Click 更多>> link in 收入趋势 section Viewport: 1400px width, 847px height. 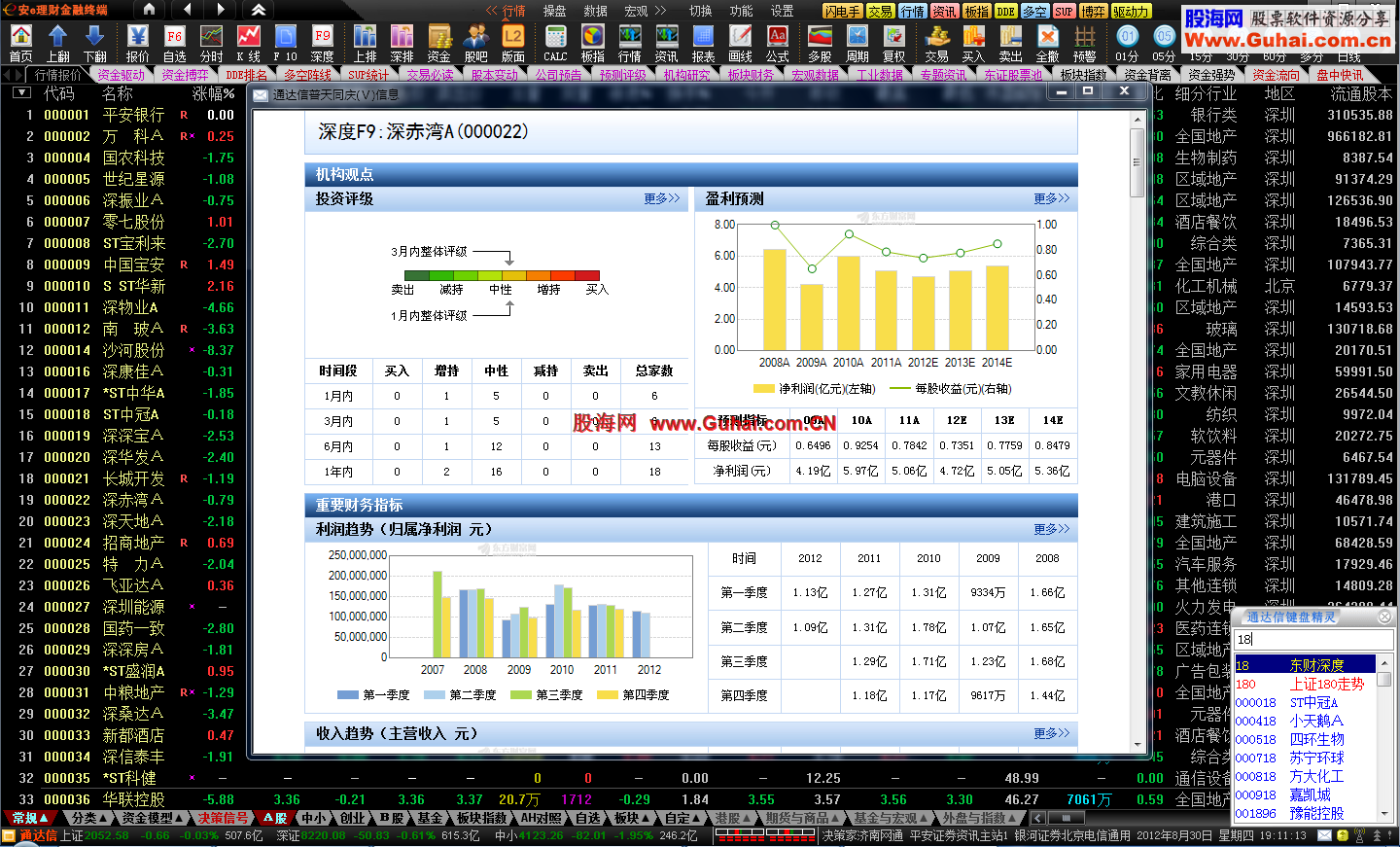1052,733
